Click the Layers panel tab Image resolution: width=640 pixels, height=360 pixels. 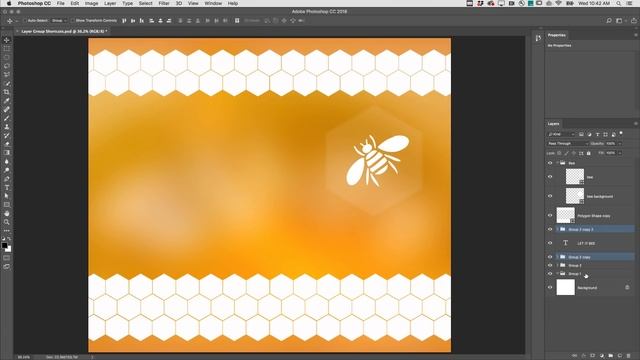553,124
